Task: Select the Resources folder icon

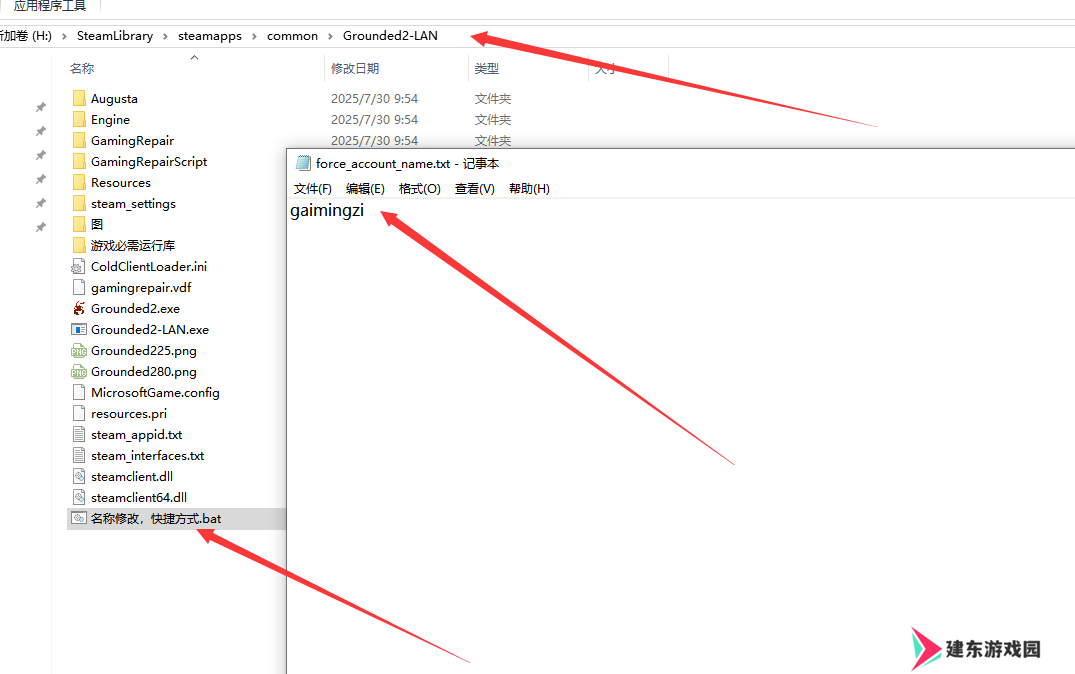Action: click(x=79, y=182)
